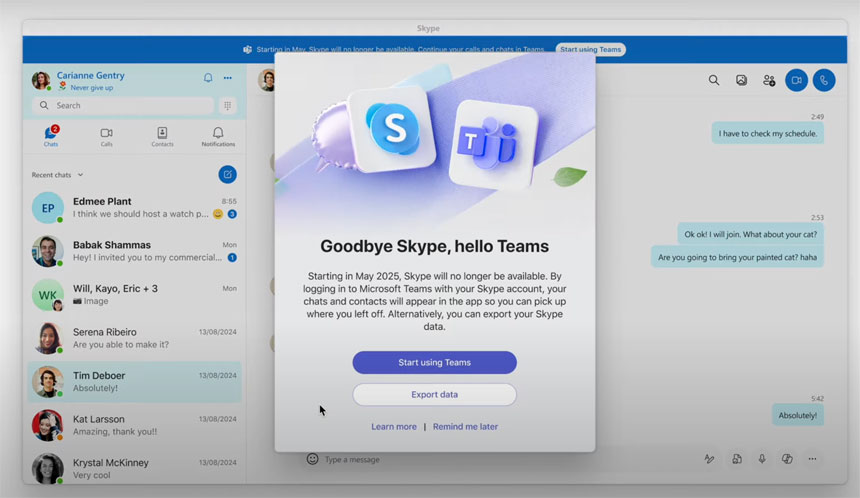Choose Remind me later link
Viewport: 860px width, 498px height.
pos(465,427)
